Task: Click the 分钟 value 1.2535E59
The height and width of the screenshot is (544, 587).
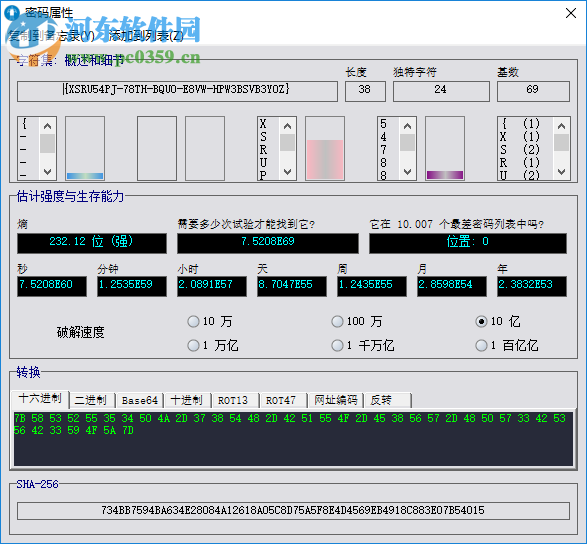Action: (x=132, y=286)
